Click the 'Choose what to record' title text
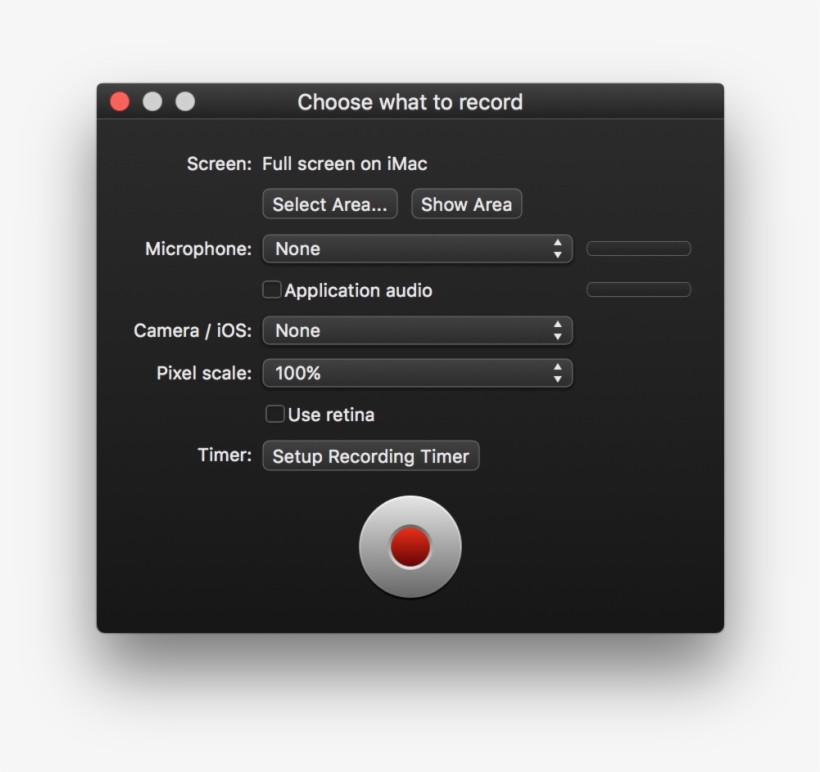Viewport: 820px width, 772px height. point(410,102)
